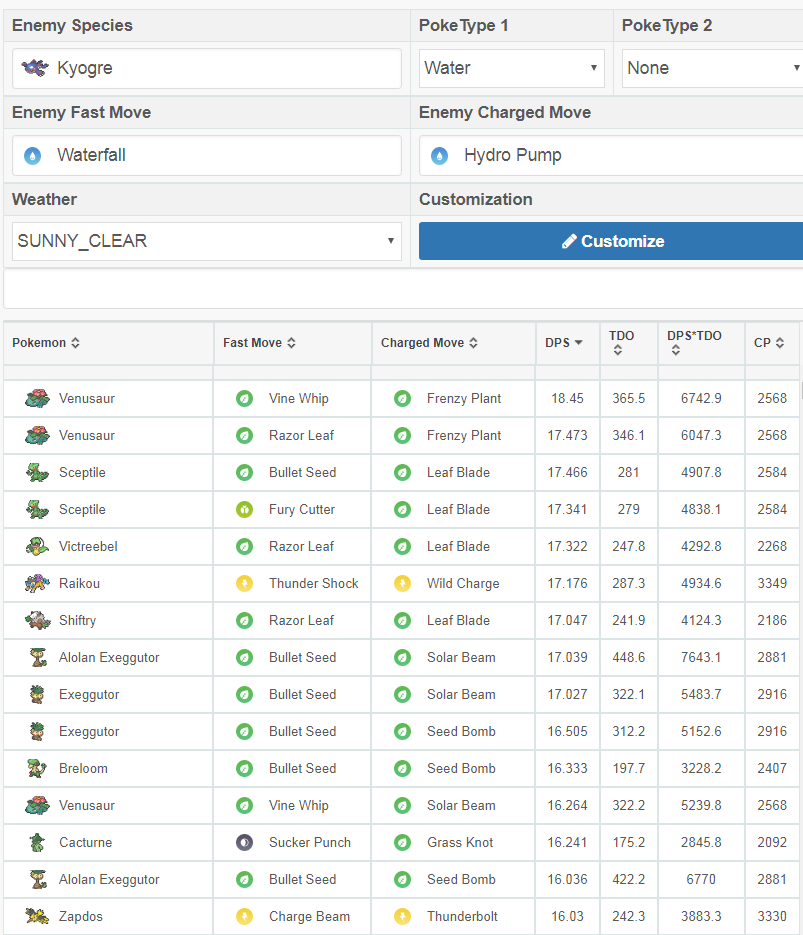This screenshot has width=803, height=935.
Task: Click the 7643.1 DPS*TDO value
Action: (701, 658)
